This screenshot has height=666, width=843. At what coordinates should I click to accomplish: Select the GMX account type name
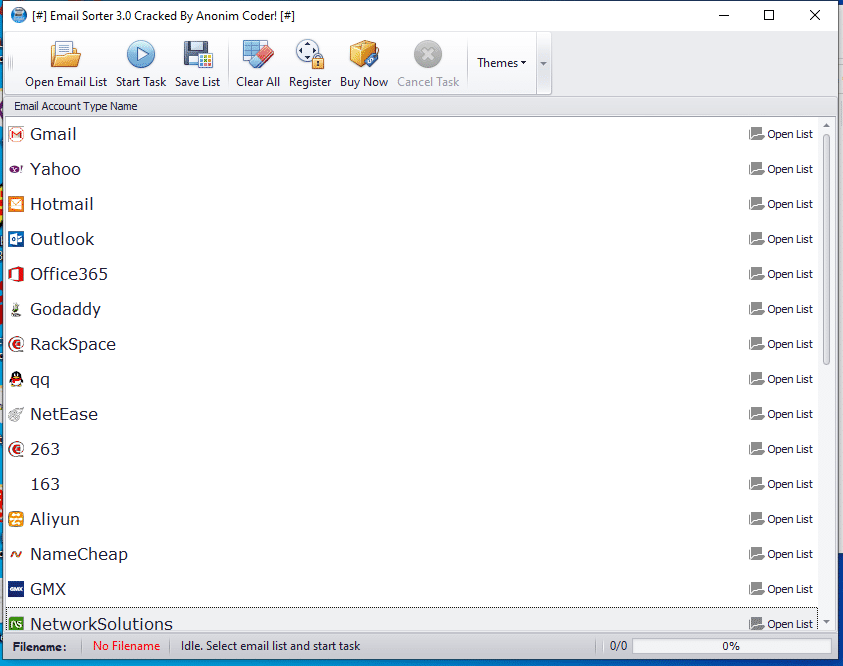[x=48, y=589]
